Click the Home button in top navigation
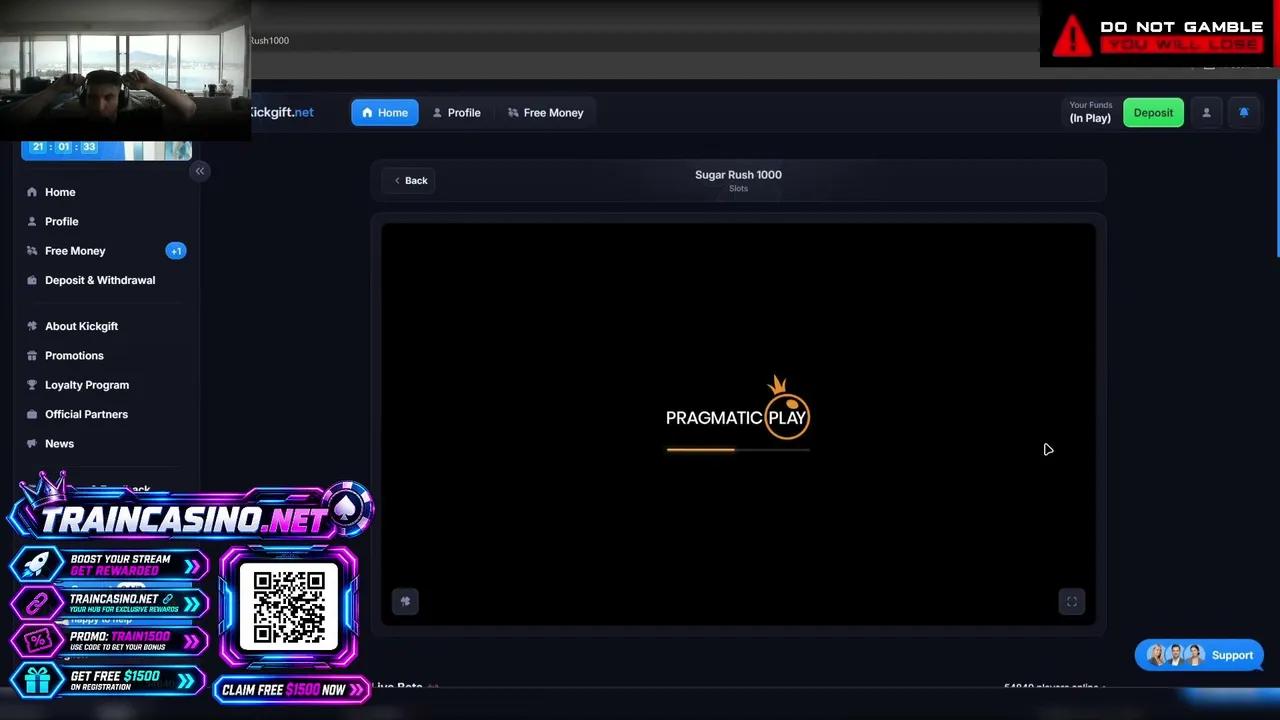 (385, 113)
